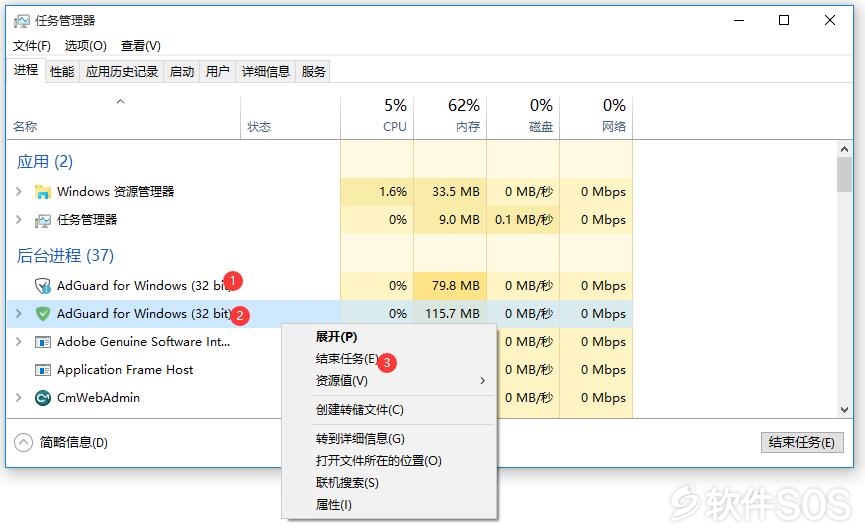Click the 9.0 MB memory value

click(459, 220)
